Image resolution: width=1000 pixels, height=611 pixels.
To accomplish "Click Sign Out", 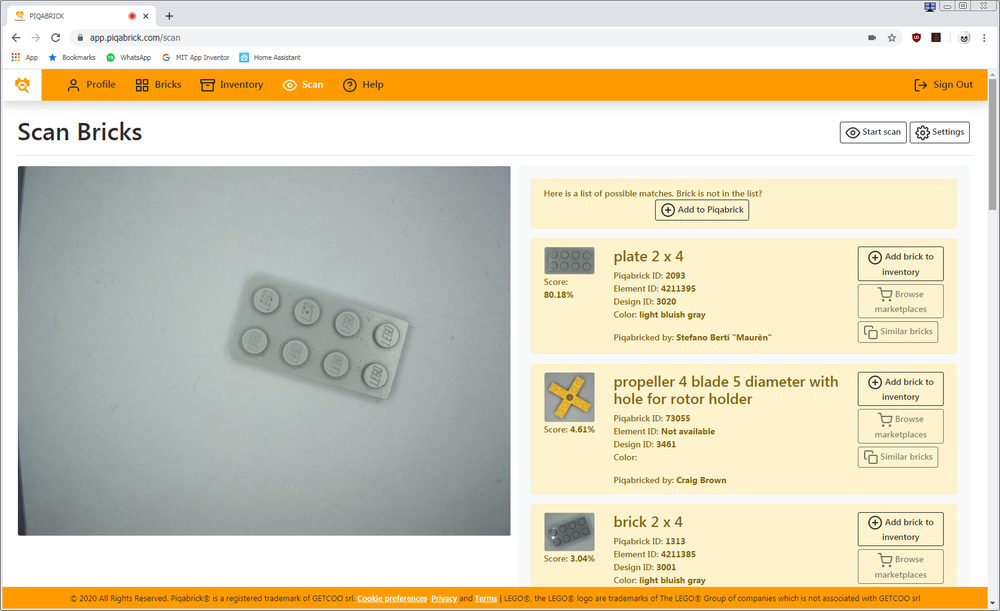I will pos(943,85).
